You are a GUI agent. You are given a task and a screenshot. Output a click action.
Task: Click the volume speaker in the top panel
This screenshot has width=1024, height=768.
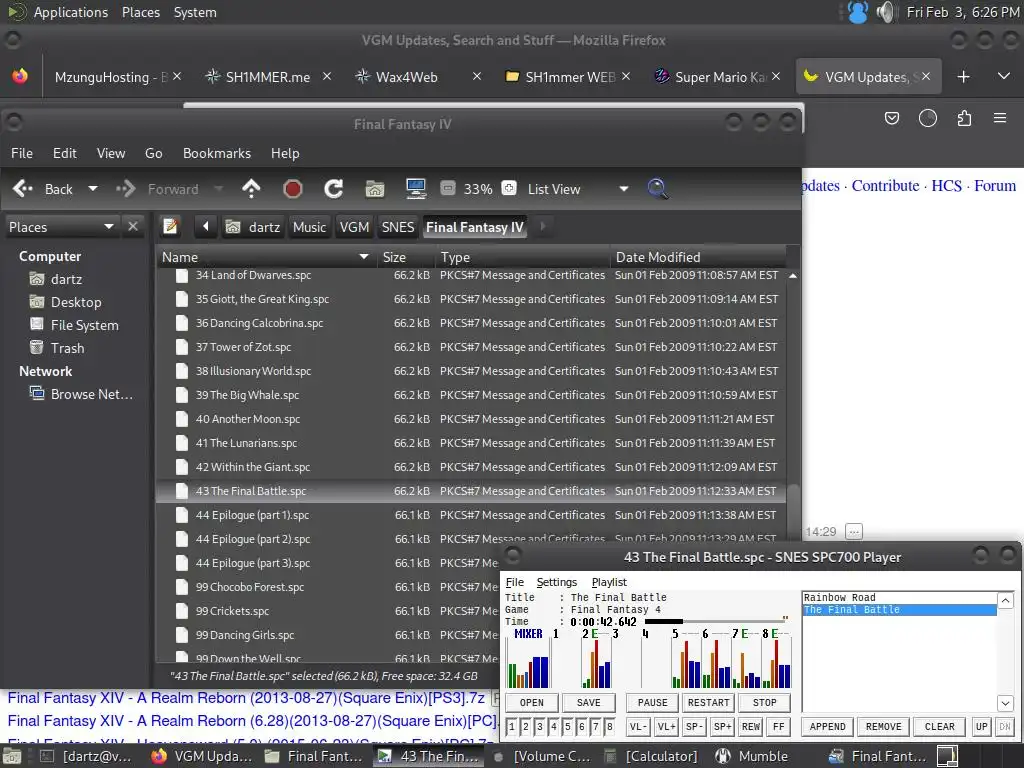click(x=886, y=12)
